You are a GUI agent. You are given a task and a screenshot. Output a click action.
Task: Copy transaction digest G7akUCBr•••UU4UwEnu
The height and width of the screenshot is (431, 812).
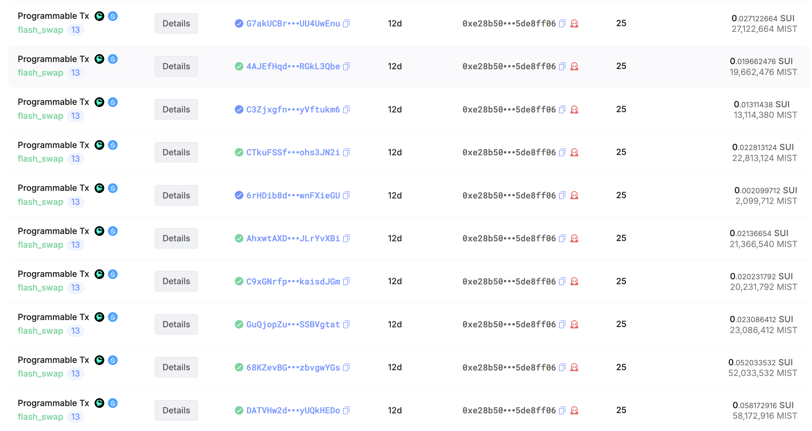tap(346, 23)
